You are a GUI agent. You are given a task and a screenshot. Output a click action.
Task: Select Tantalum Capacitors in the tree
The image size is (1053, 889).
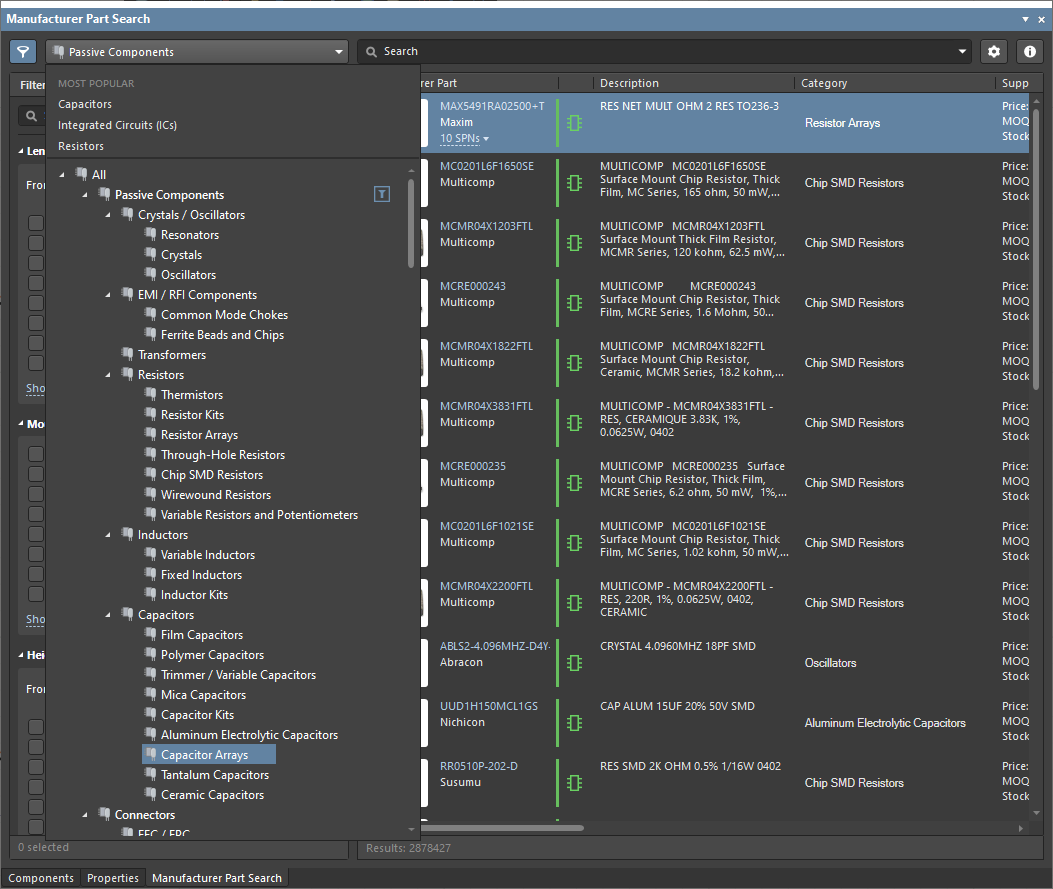[215, 775]
